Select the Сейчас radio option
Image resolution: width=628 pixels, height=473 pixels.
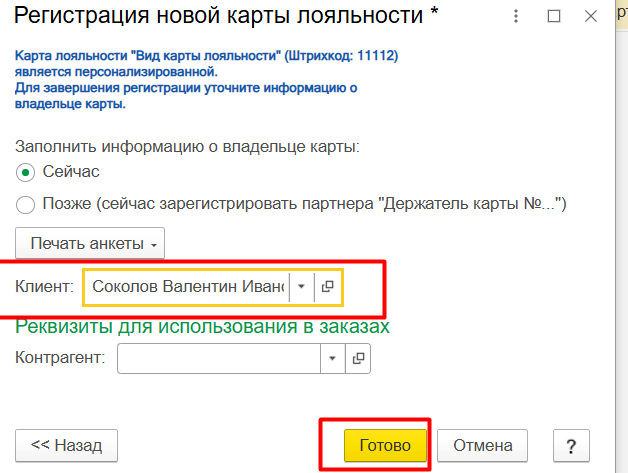(x=26, y=172)
